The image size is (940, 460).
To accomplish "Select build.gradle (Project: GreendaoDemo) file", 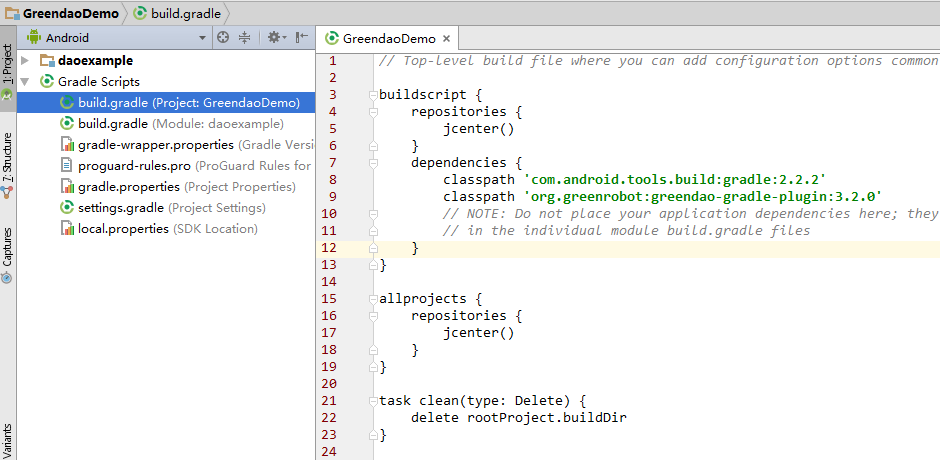I will pyautogui.click(x=167, y=103).
